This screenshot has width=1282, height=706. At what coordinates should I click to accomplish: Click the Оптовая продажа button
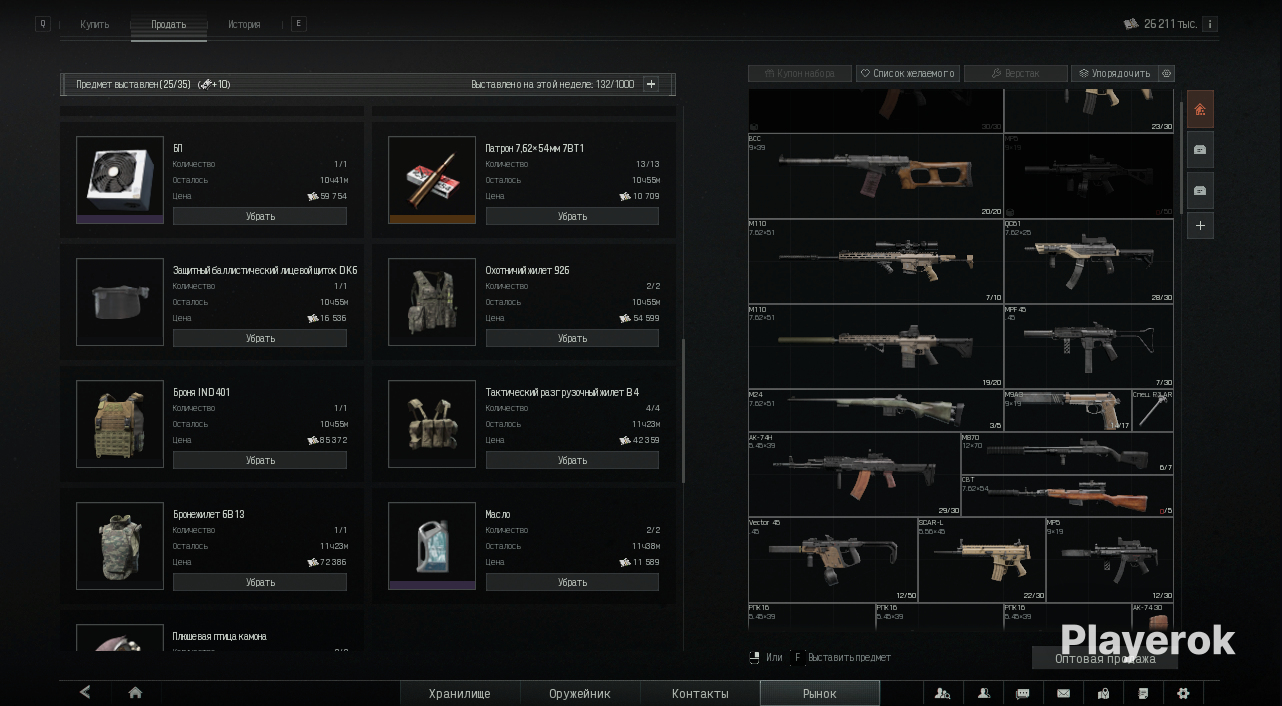tap(1105, 658)
